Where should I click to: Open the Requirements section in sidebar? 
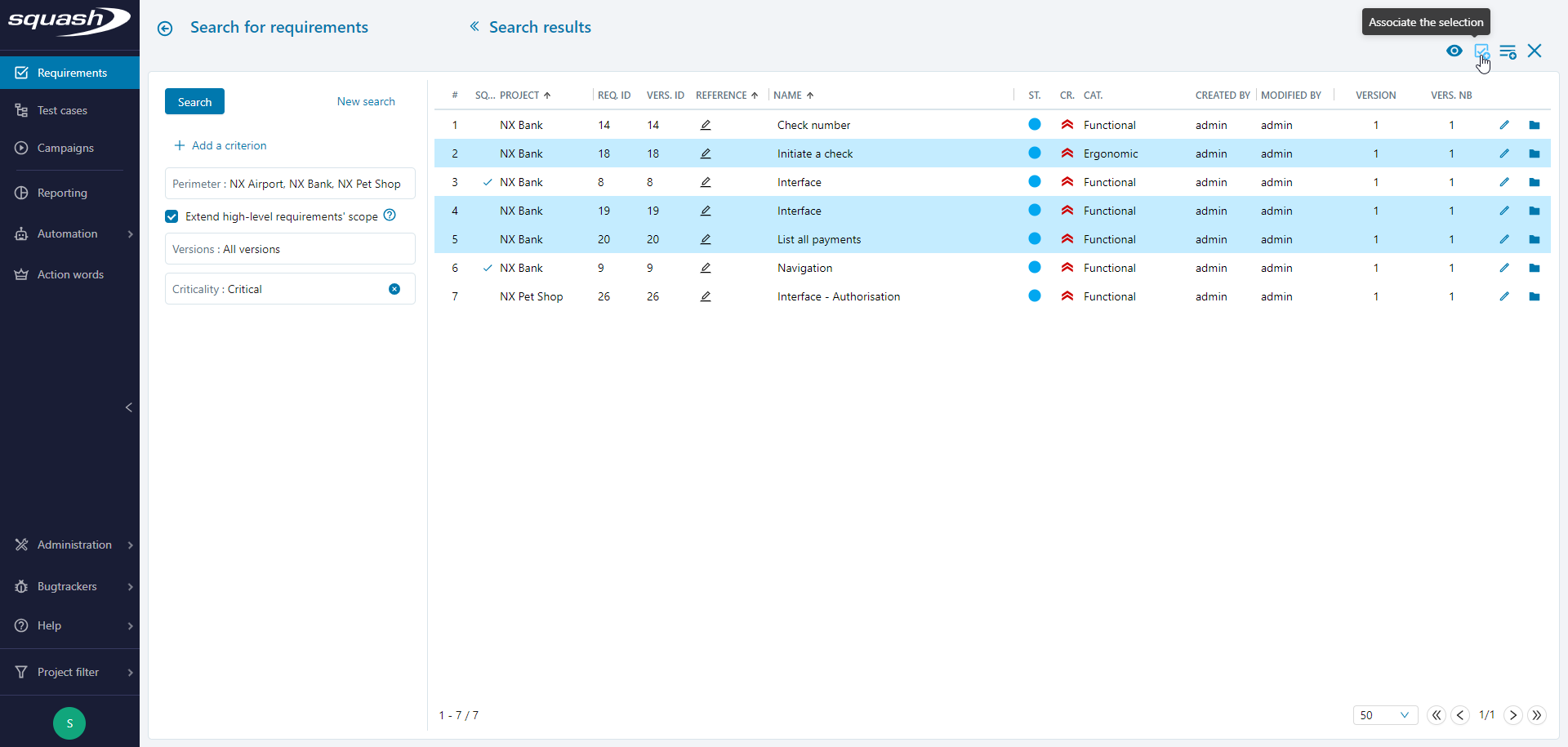coord(70,73)
